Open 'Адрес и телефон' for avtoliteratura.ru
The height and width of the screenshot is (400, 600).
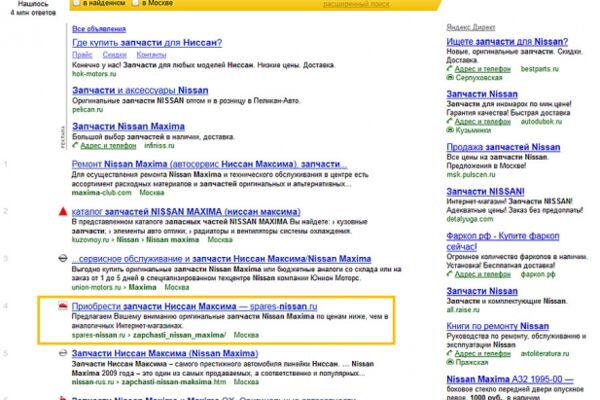tap(483, 354)
